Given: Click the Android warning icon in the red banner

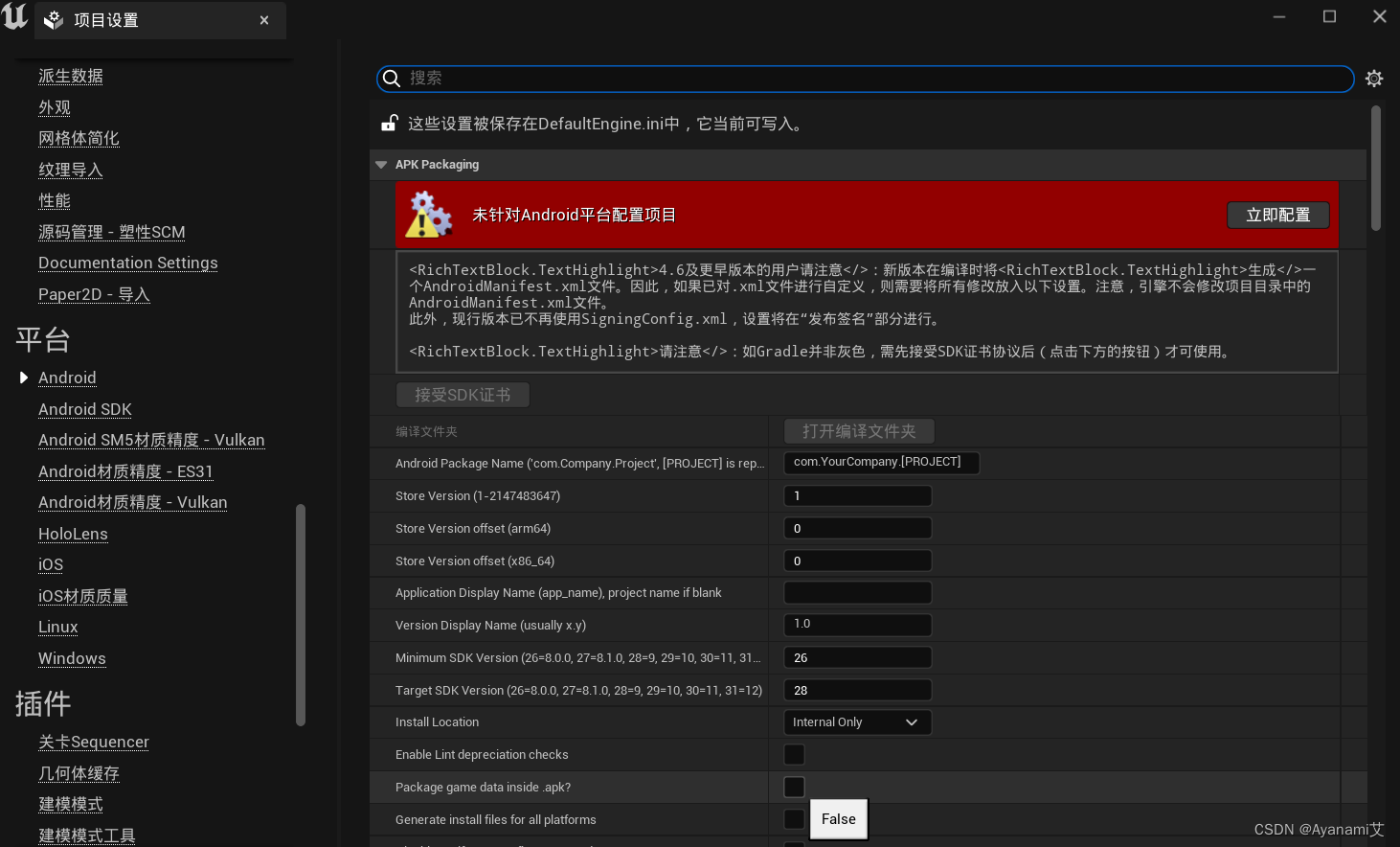Looking at the screenshot, I should [429, 215].
